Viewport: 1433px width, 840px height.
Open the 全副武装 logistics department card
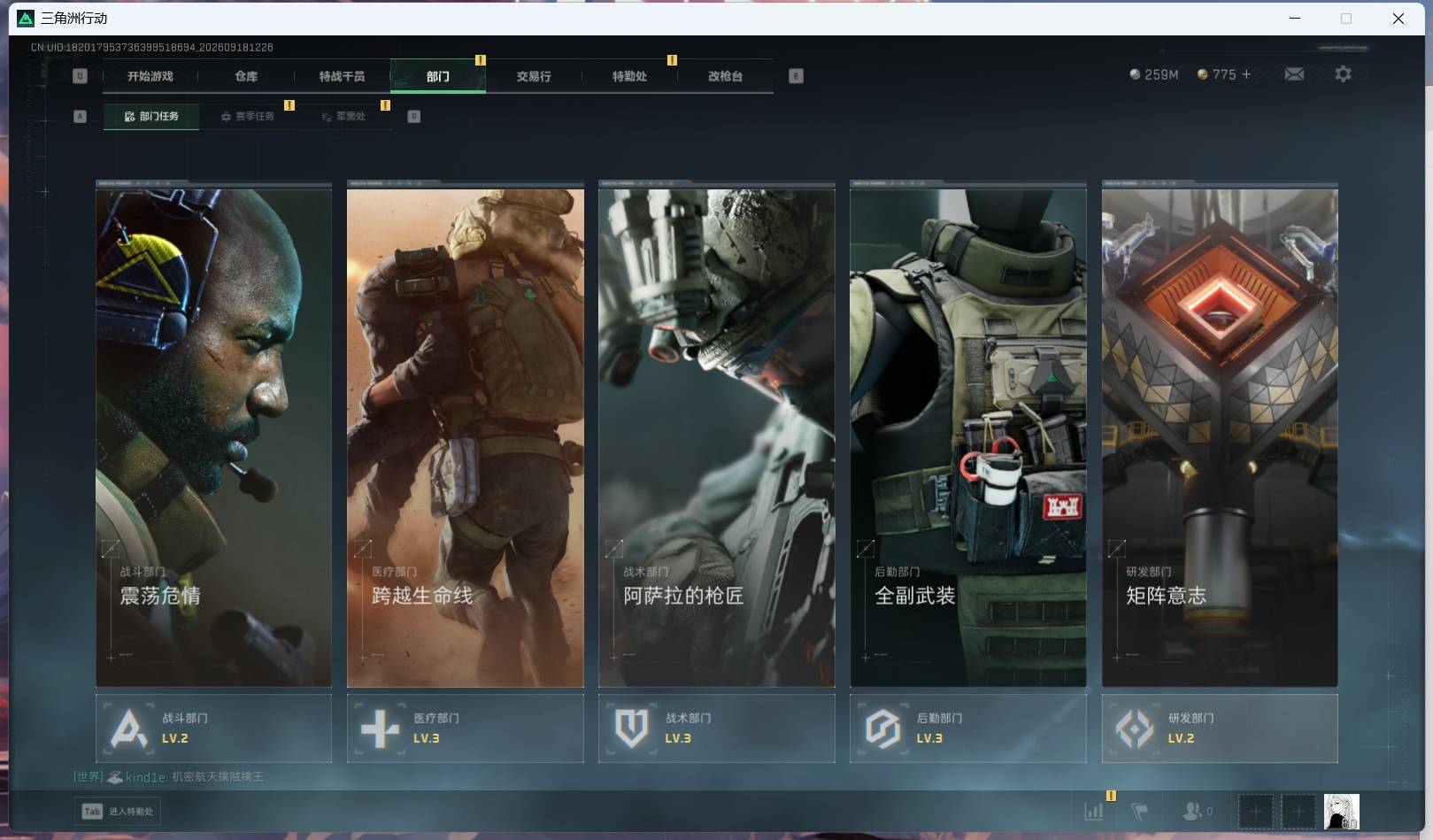968,435
